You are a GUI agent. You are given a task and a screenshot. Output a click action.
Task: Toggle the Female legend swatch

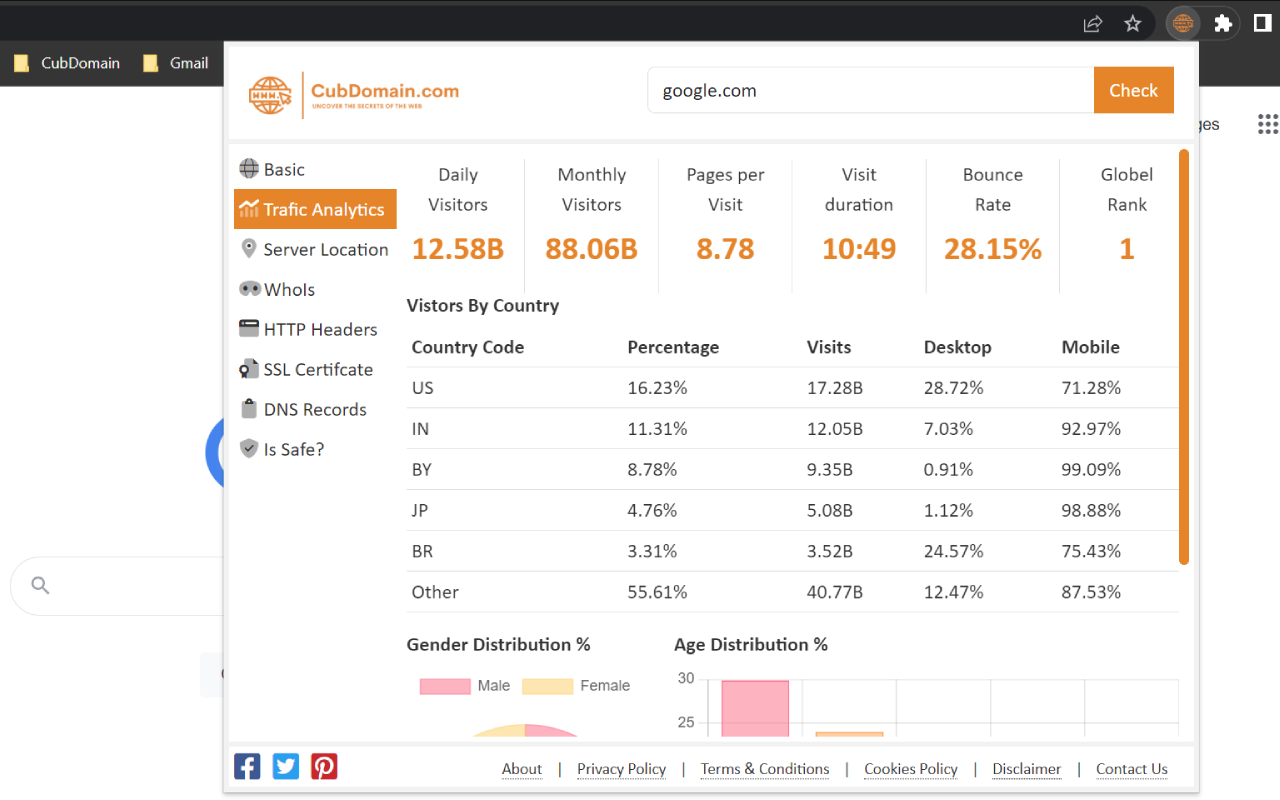(x=548, y=686)
